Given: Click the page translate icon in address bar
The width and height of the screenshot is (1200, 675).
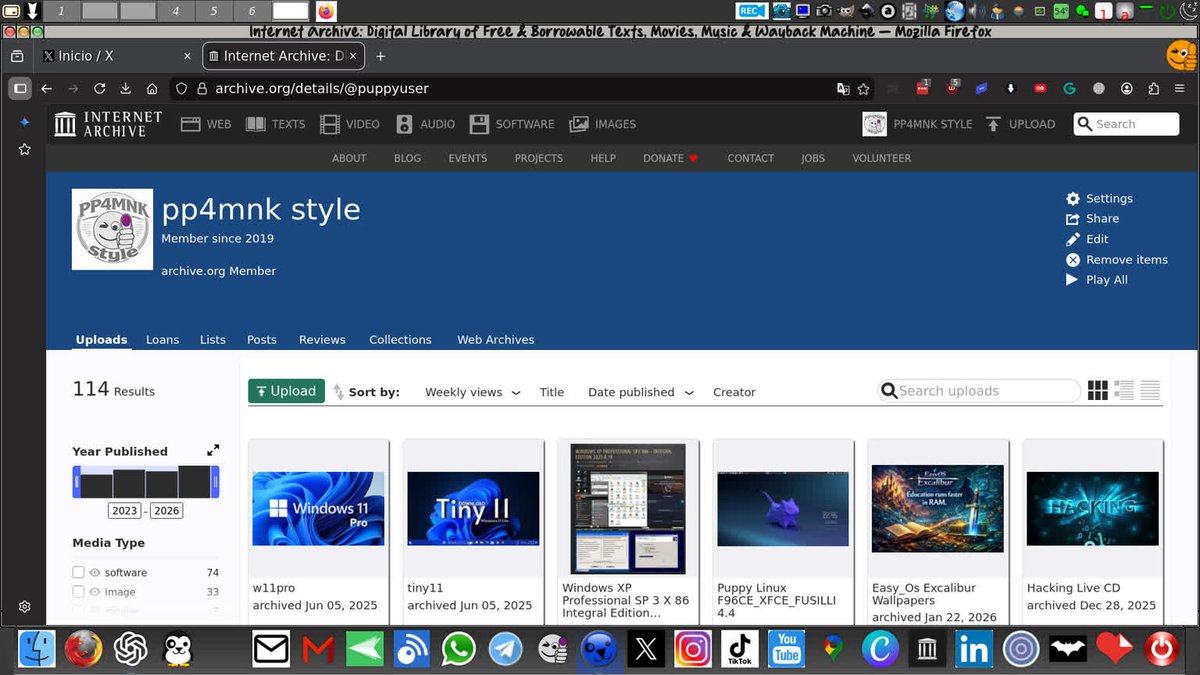Looking at the screenshot, I should pyautogui.click(x=843, y=88).
